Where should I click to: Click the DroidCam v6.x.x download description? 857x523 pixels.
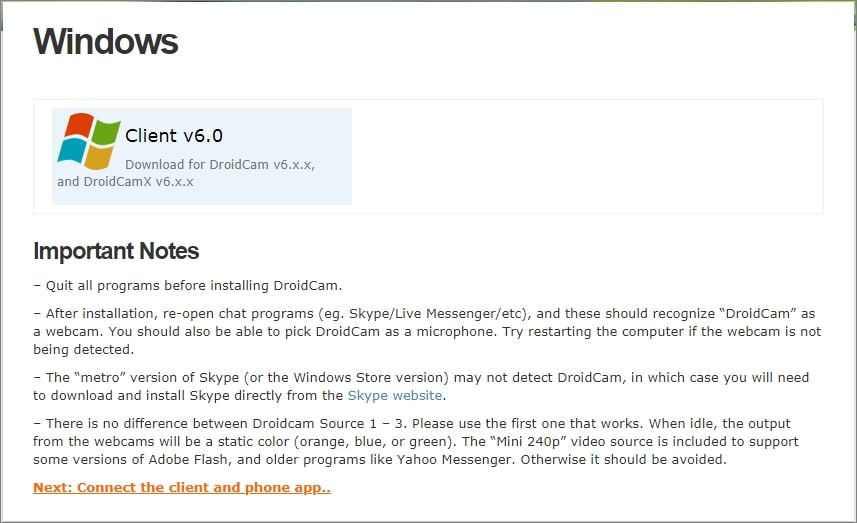pos(220,164)
